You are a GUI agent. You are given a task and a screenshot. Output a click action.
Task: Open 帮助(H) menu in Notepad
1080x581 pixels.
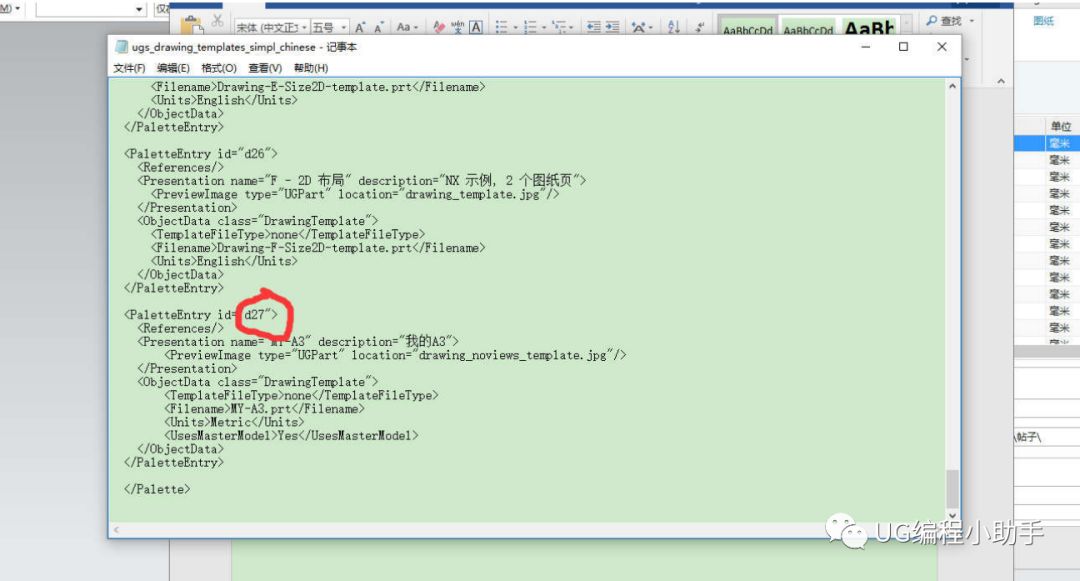point(311,68)
